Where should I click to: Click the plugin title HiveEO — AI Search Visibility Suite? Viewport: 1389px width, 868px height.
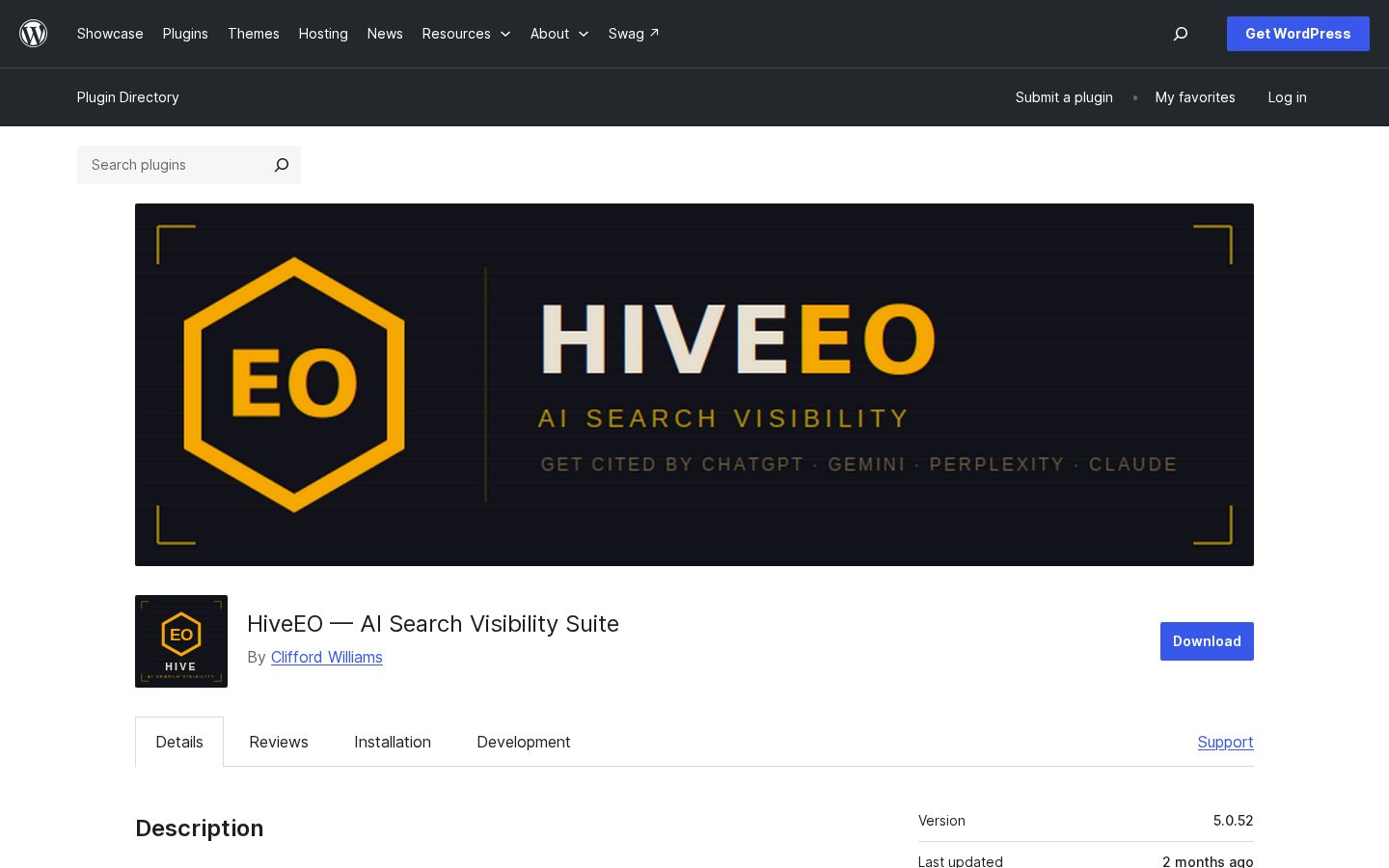[x=433, y=624]
